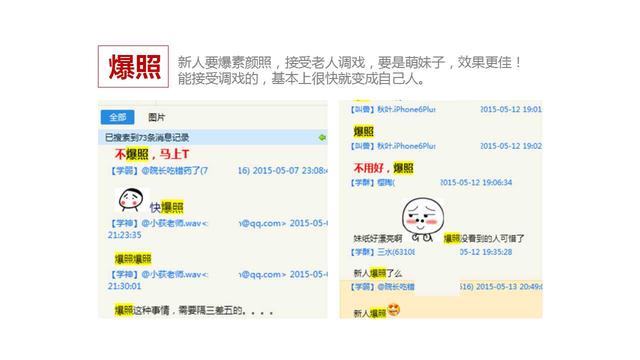Click the 已搜索到73条消息记录 status bar

[x=213, y=138]
